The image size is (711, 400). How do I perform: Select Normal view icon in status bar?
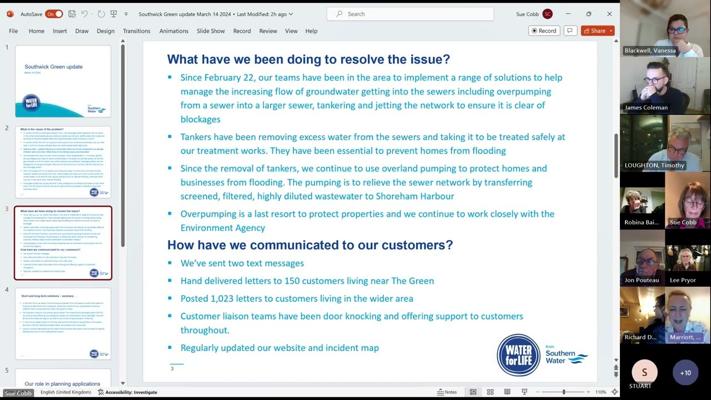point(473,392)
